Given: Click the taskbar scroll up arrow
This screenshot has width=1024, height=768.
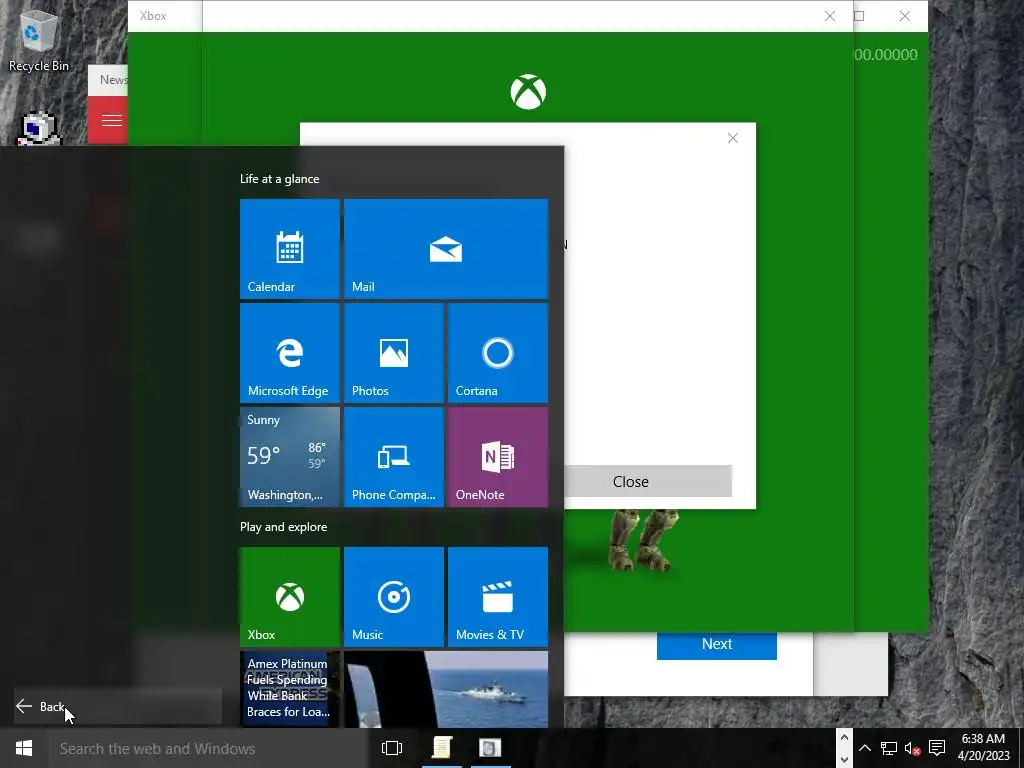Looking at the screenshot, I should tap(844, 738).
